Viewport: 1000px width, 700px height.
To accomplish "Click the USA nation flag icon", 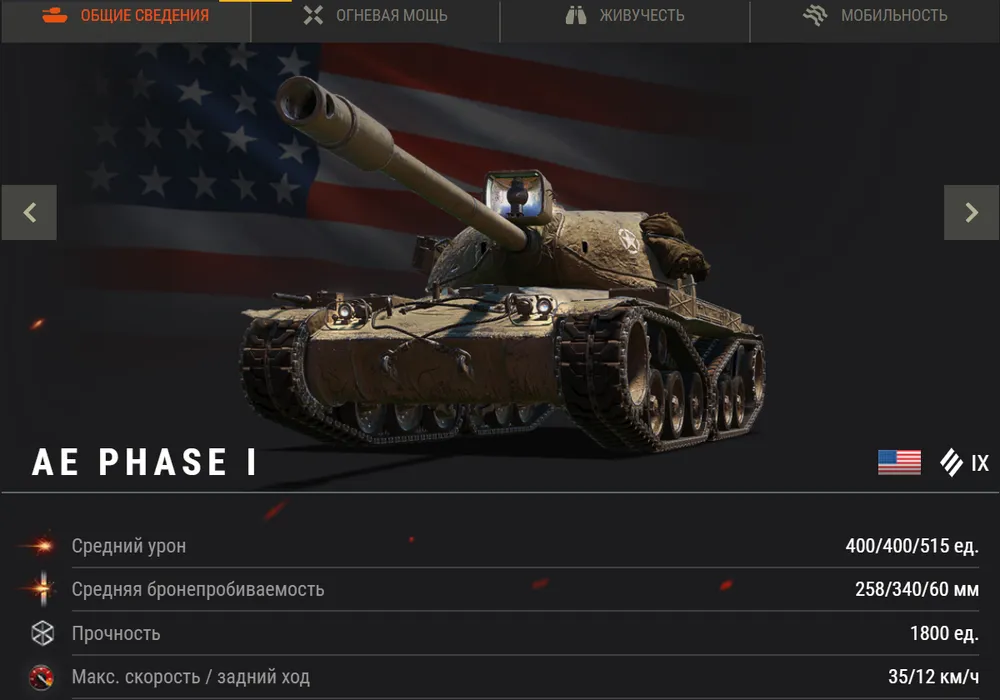I will [899, 462].
